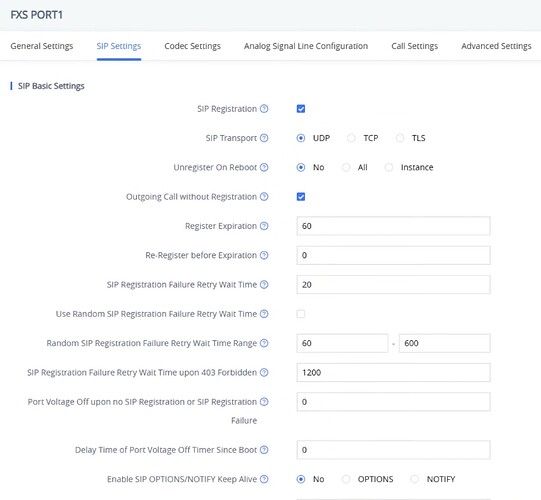Click help icon for Register Expiration
Viewport: 541px width, 500px height.
click(x=264, y=226)
